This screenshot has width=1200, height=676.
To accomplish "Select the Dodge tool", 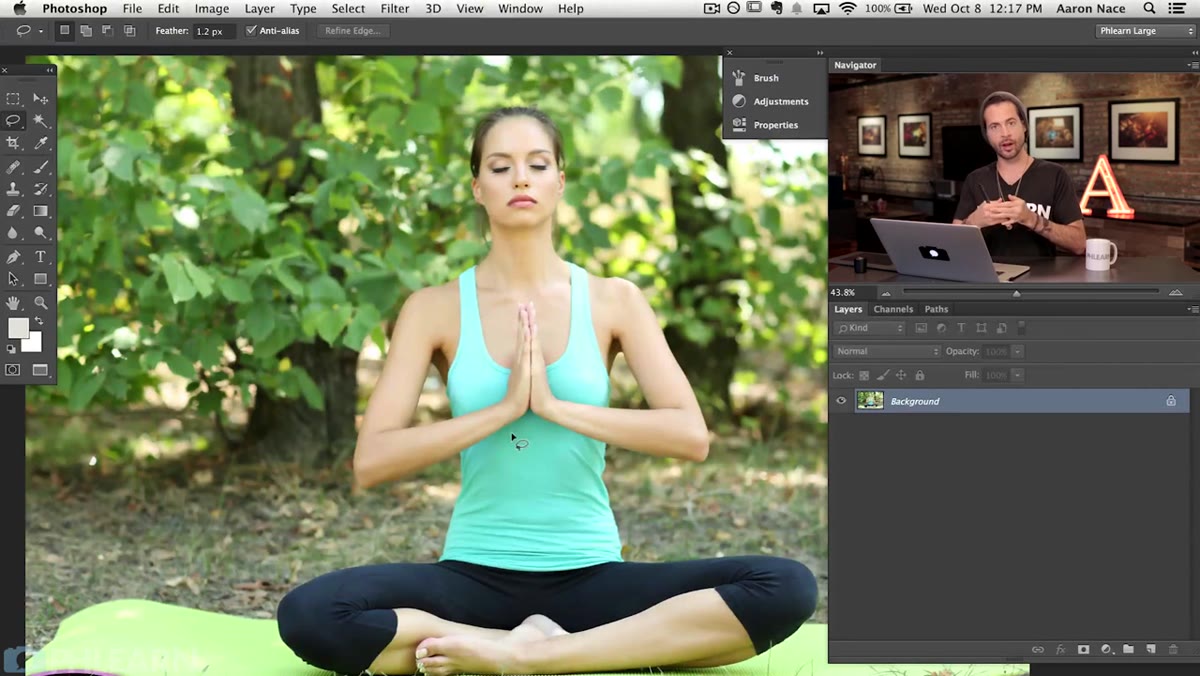I will point(41,233).
